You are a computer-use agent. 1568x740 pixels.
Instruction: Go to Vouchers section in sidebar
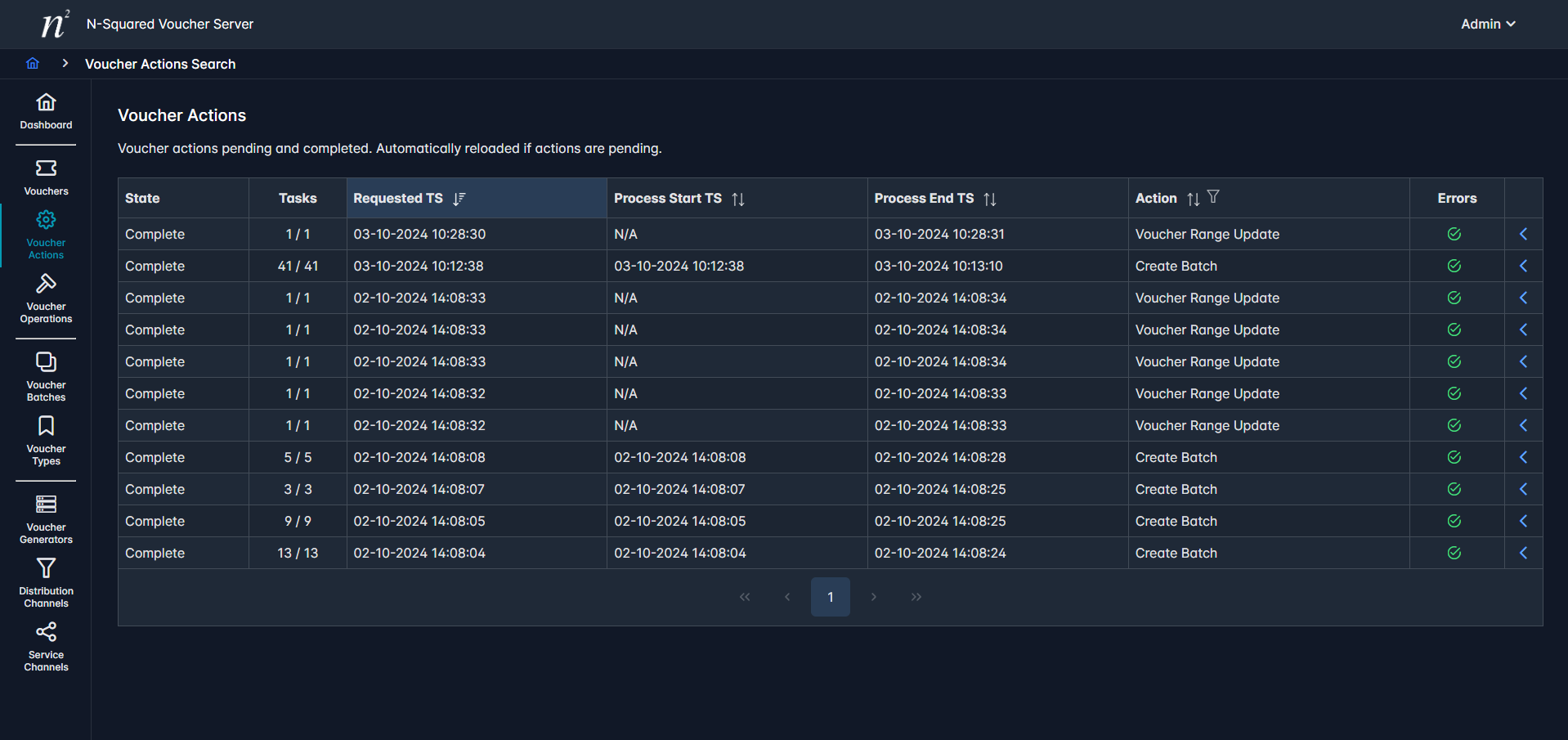click(46, 177)
